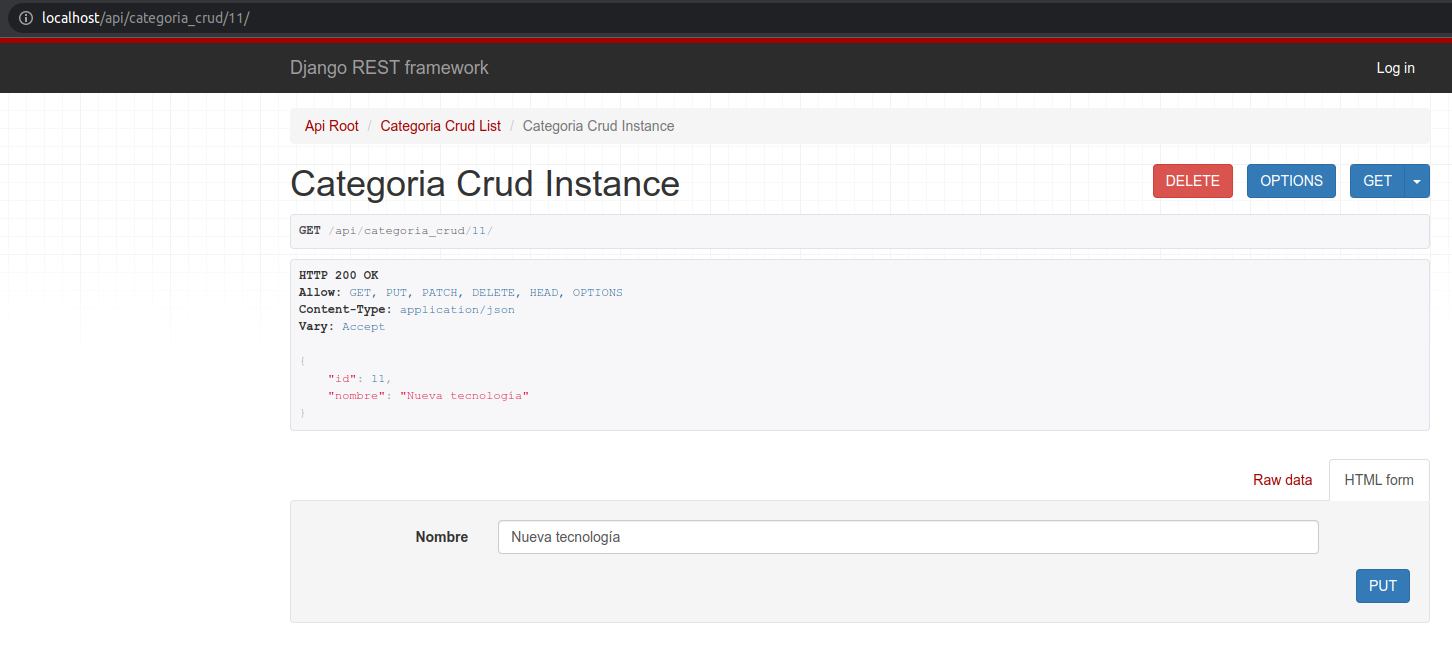Image resolution: width=1452 pixels, height=658 pixels.
Task: Click the OPTIONS button
Action: (x=1290, y=181)
